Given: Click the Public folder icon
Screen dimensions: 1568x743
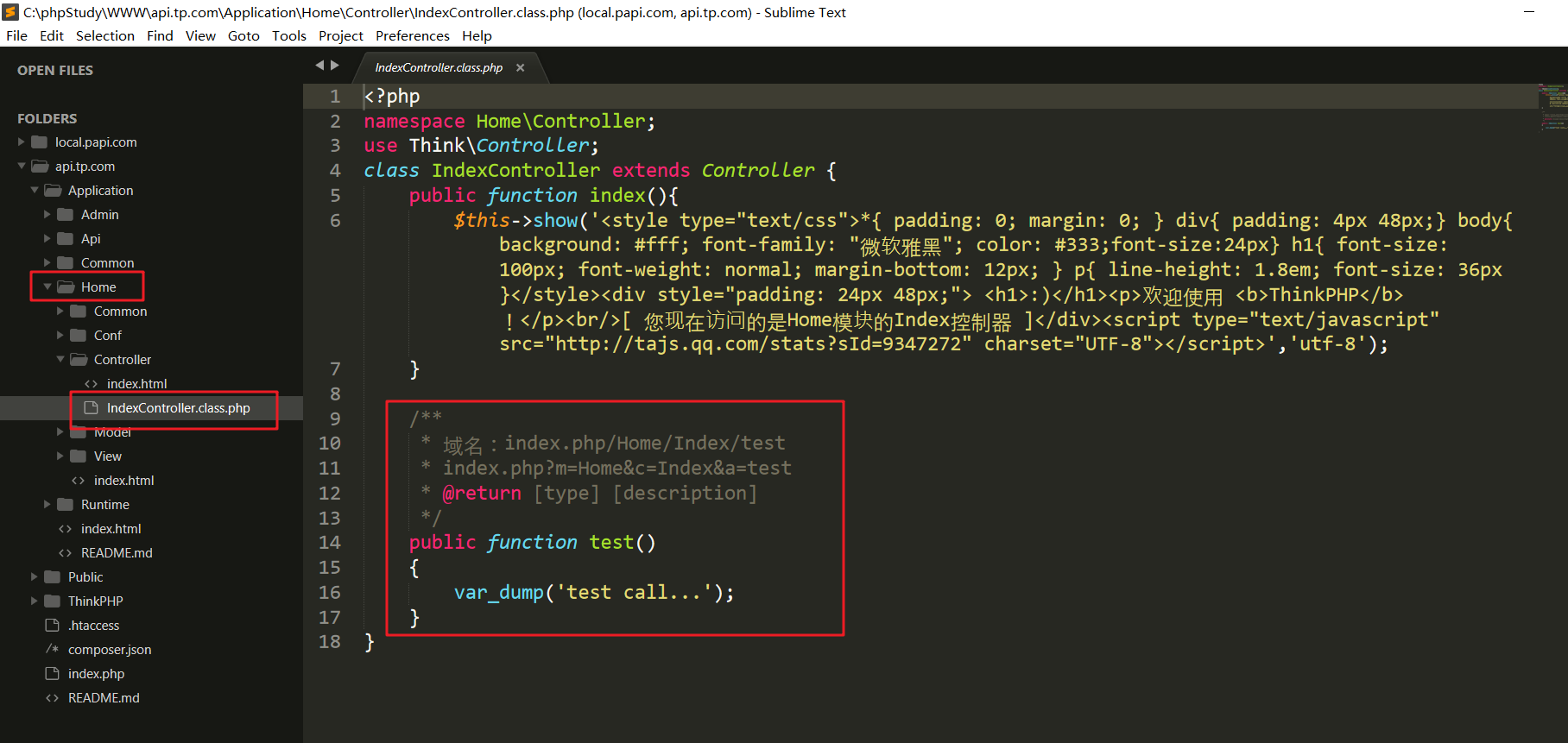Looking at the screenshot, I should 52,577.
